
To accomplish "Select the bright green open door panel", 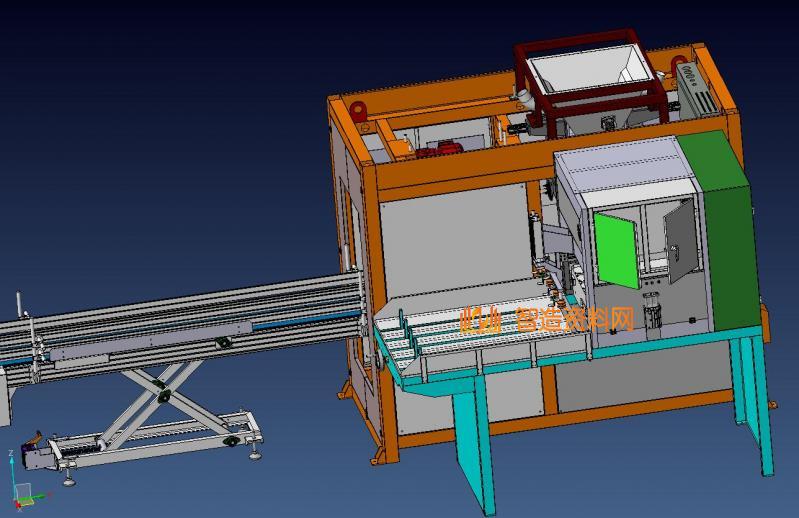I will (615, 250).
